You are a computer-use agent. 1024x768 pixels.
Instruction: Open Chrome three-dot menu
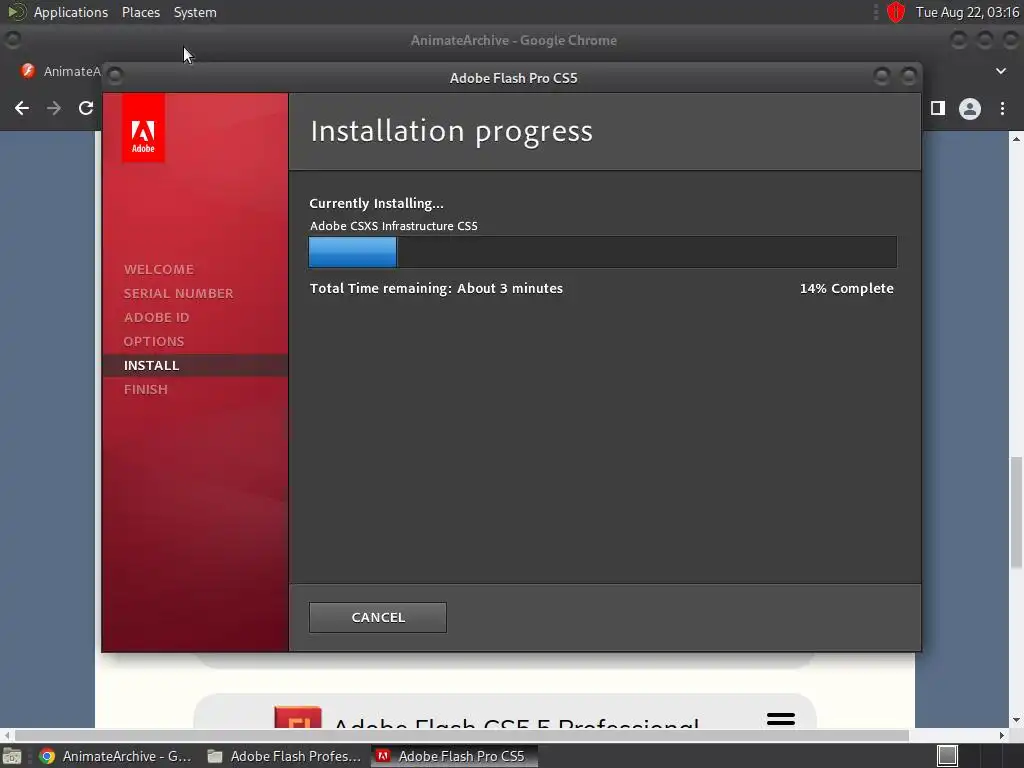(x=1002, y=108)
